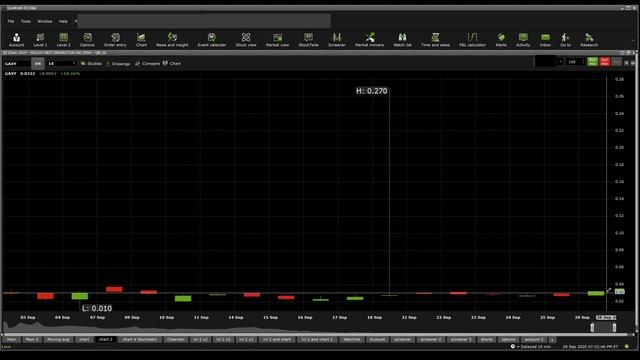The image size is (640, 360).
Task: Open the Options toolbar icon
Action: click(87, 40)
